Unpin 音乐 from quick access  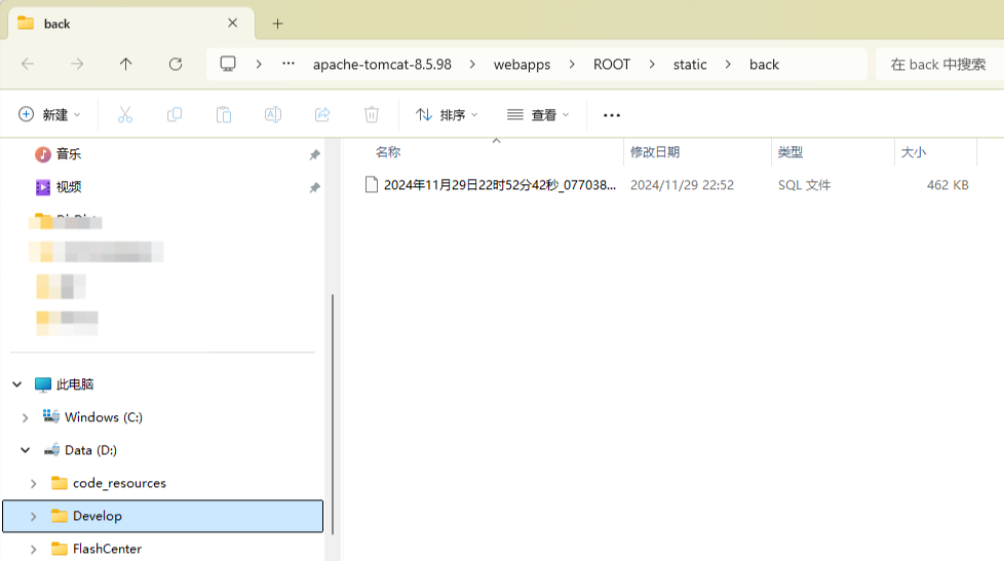pos(314,154)
